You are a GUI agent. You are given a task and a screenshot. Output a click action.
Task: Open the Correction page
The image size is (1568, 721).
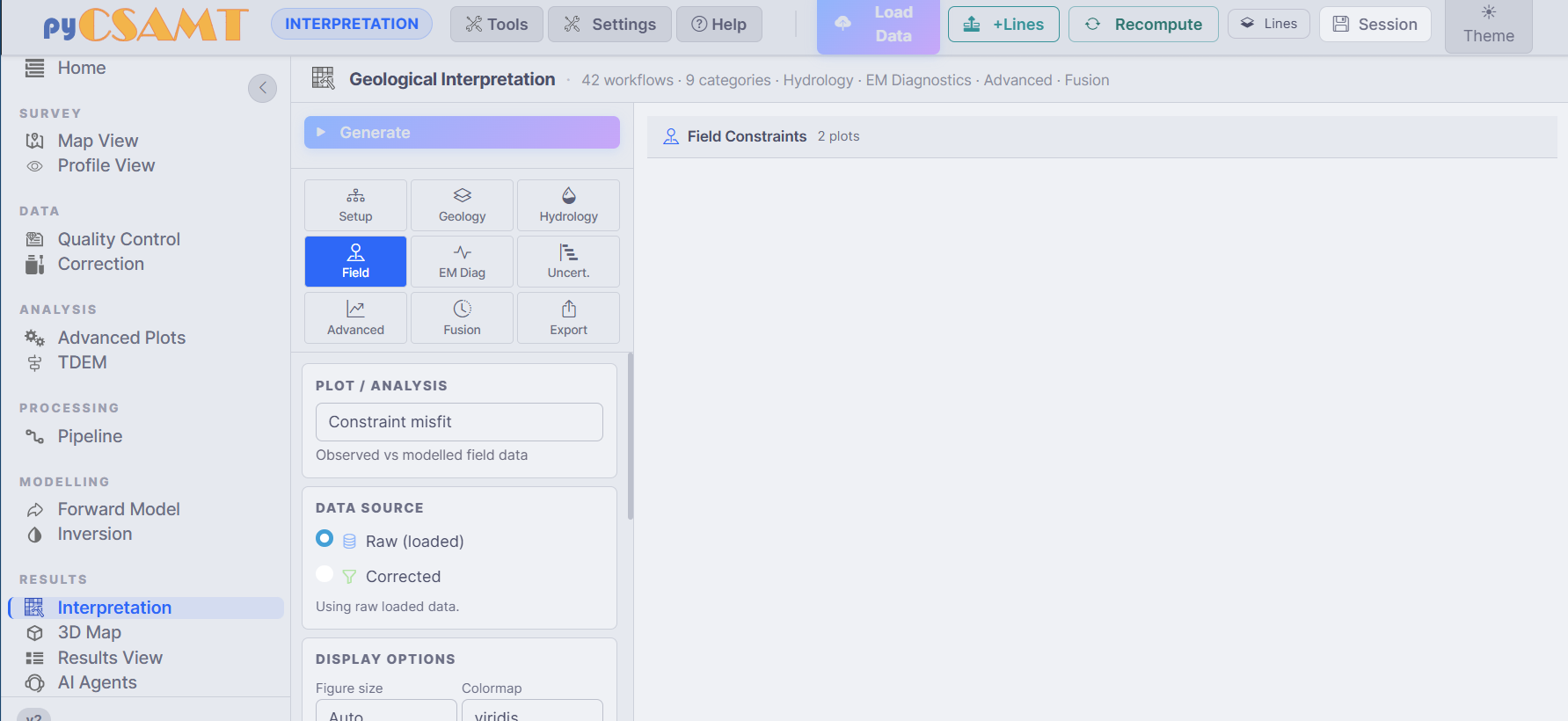84,264
